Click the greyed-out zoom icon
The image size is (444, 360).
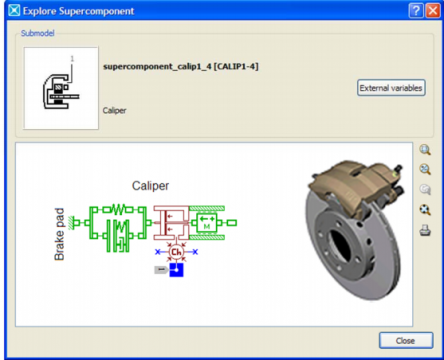425,189
